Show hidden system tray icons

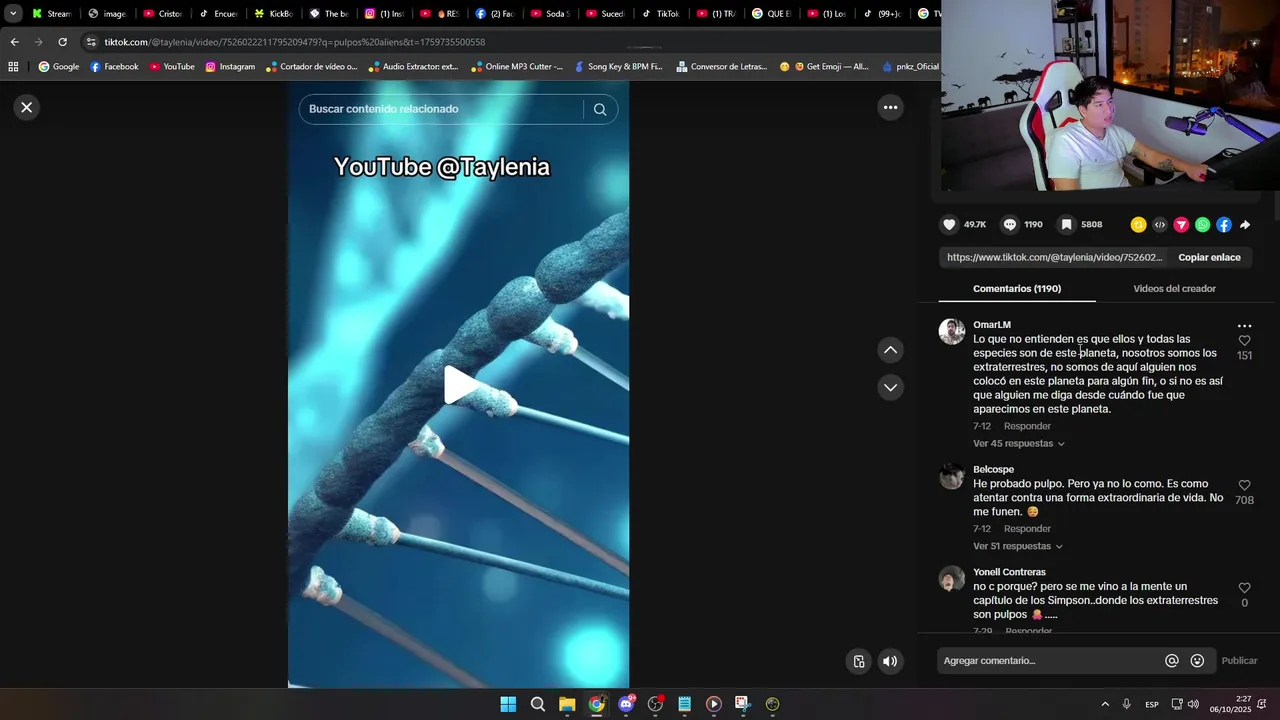[1105, 704]
